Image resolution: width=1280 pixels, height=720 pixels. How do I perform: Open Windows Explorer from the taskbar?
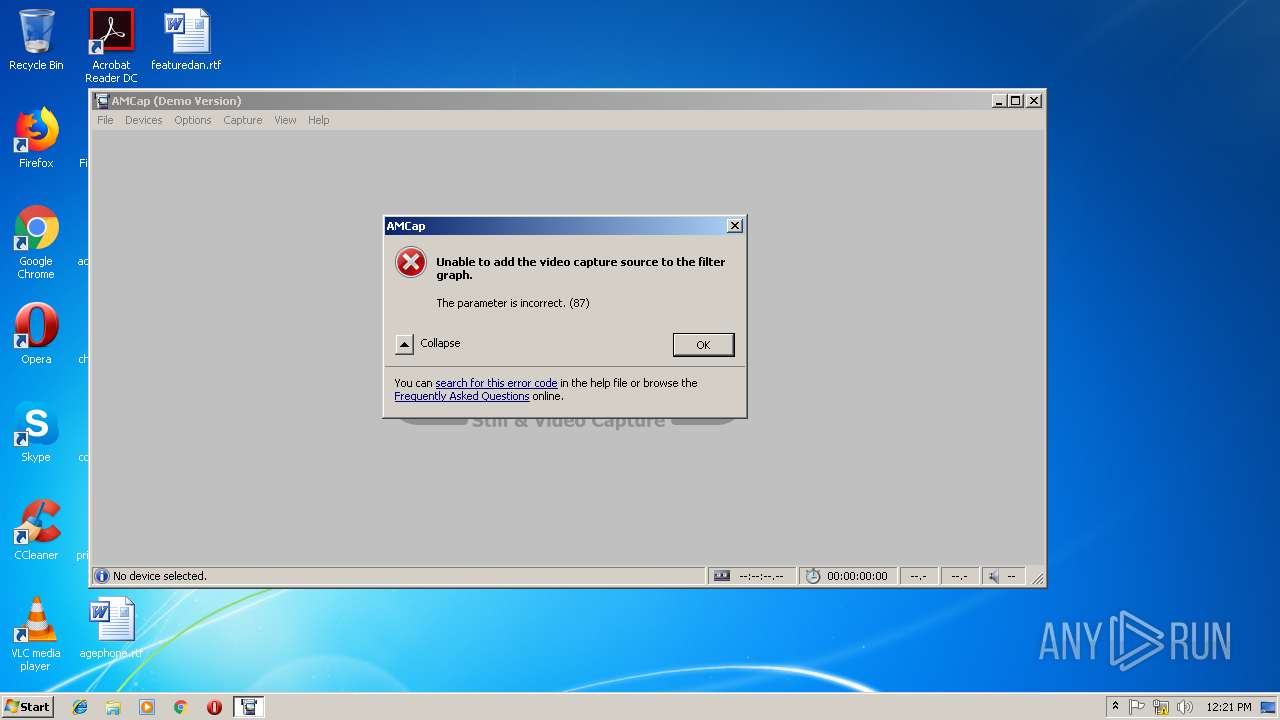[x=113, y=707]
